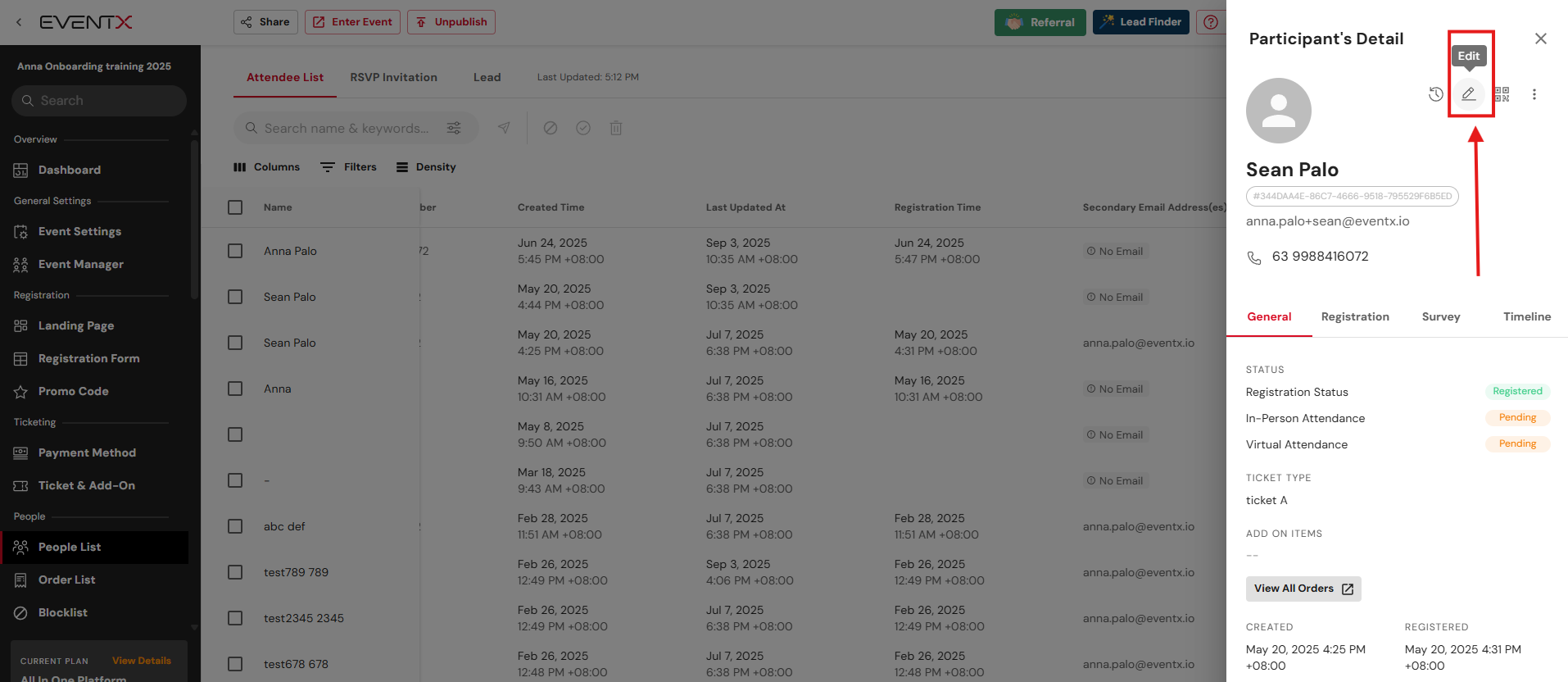
Task: Click the Unpublish button
Action: click(x=451, y=22)
